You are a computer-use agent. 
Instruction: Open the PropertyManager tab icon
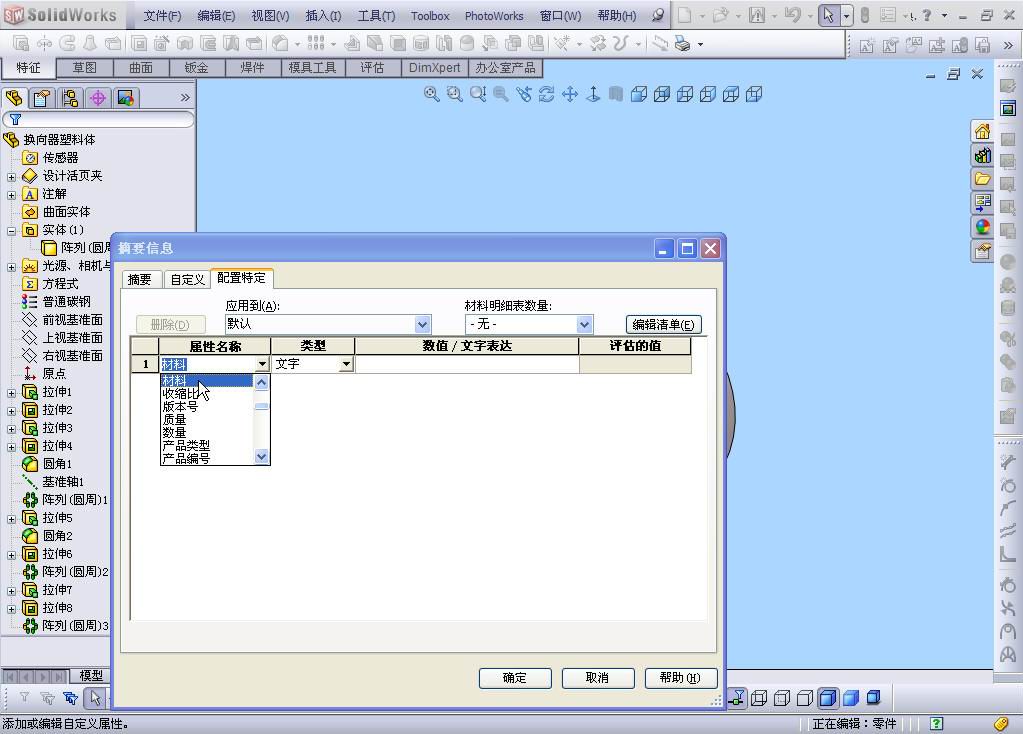click(42, 98)
